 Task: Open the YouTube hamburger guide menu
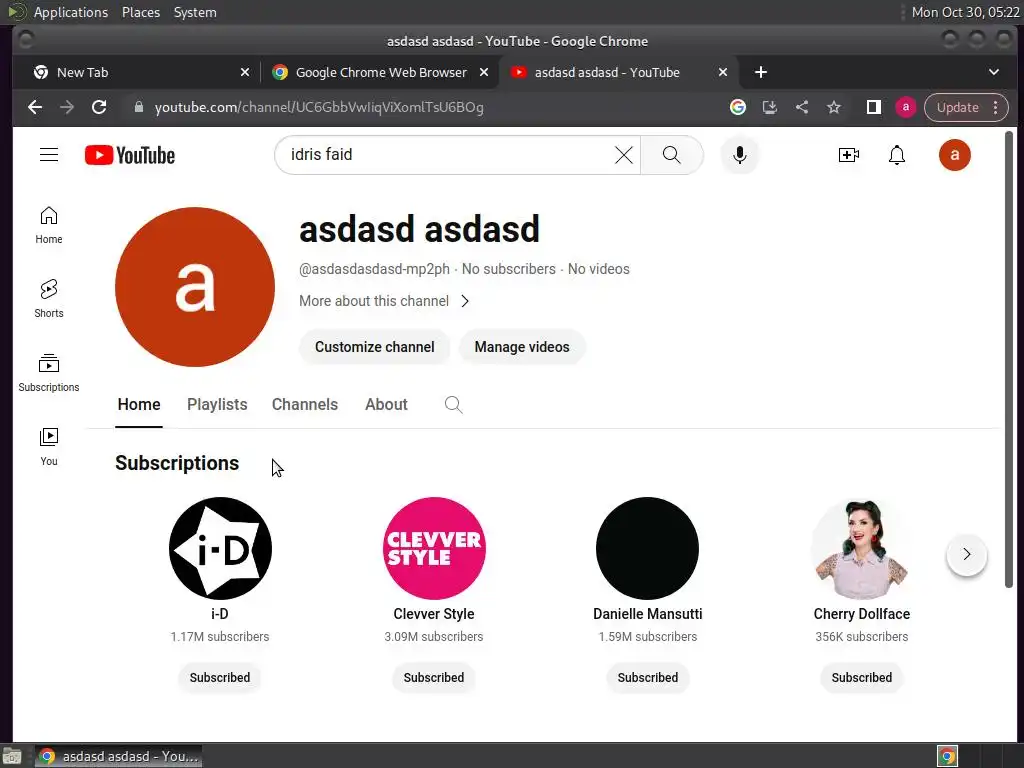coord(49,155)
